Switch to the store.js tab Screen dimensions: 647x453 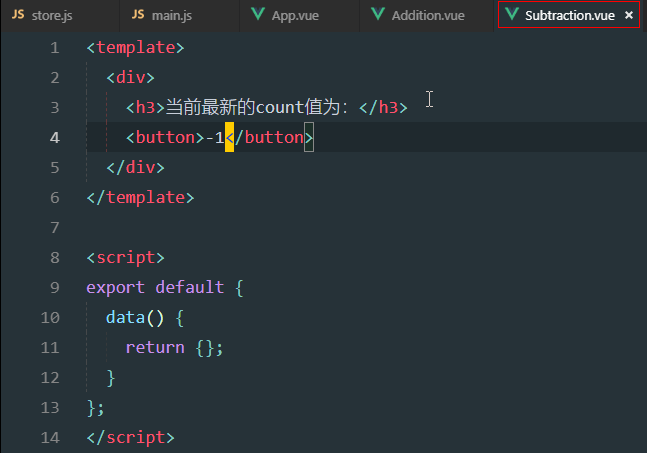tap(51, 15)
